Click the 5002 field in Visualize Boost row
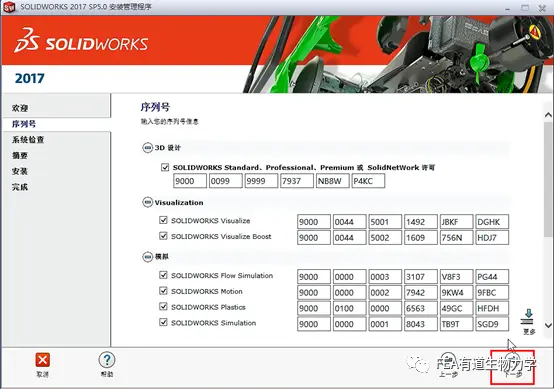554x389 pixels. tap(385, 238)
